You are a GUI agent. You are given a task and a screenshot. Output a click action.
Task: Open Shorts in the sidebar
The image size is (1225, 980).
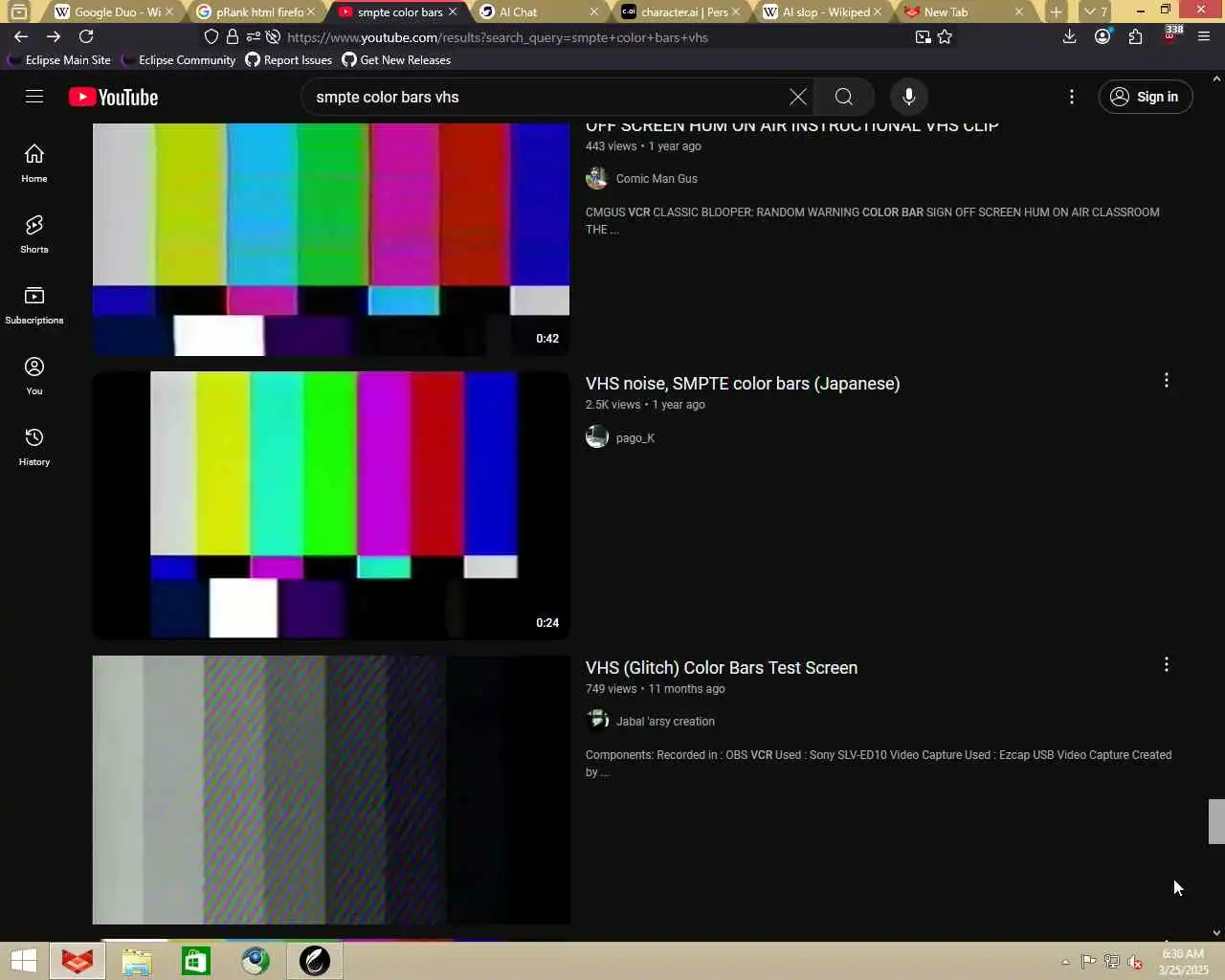click(34, 234)
